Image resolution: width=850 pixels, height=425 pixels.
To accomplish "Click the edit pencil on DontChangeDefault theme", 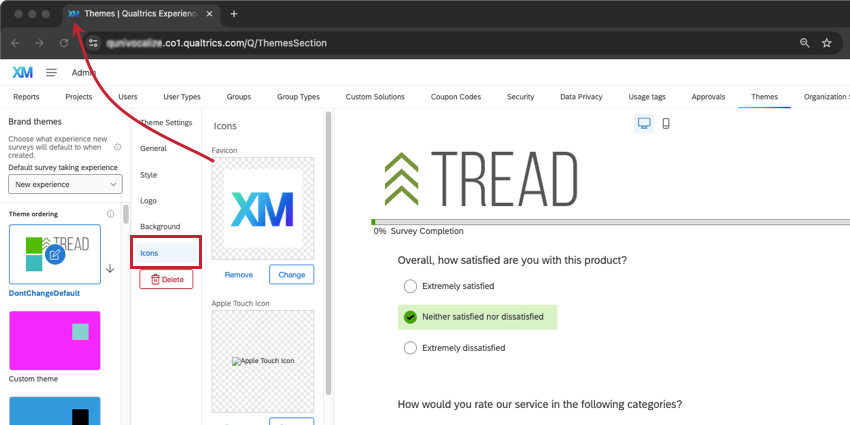I will (55, 254).
